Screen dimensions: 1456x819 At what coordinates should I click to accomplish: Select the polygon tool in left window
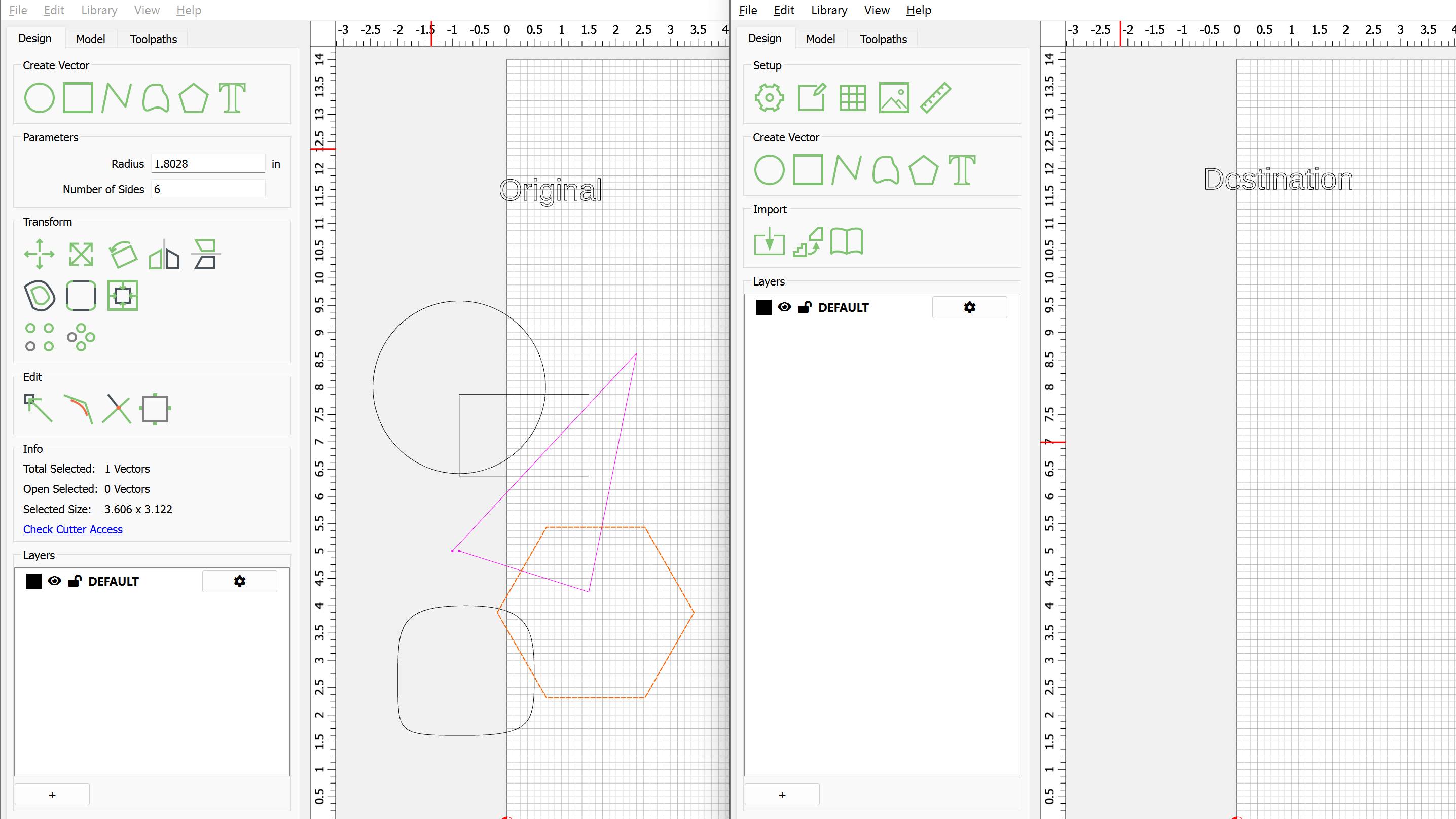tap(193, 98)
